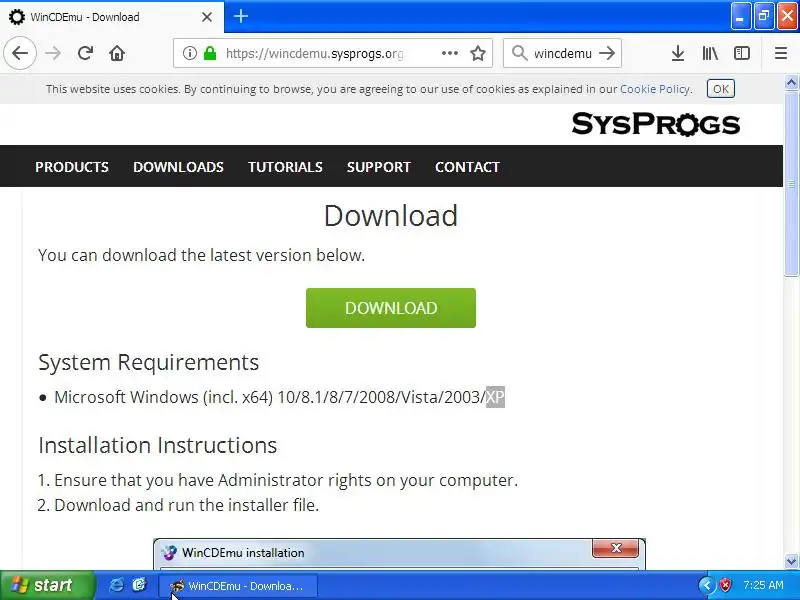The image size is (800, 600).
Task: Open the Cookie Policy link
Action: click(x=655, y=89)
